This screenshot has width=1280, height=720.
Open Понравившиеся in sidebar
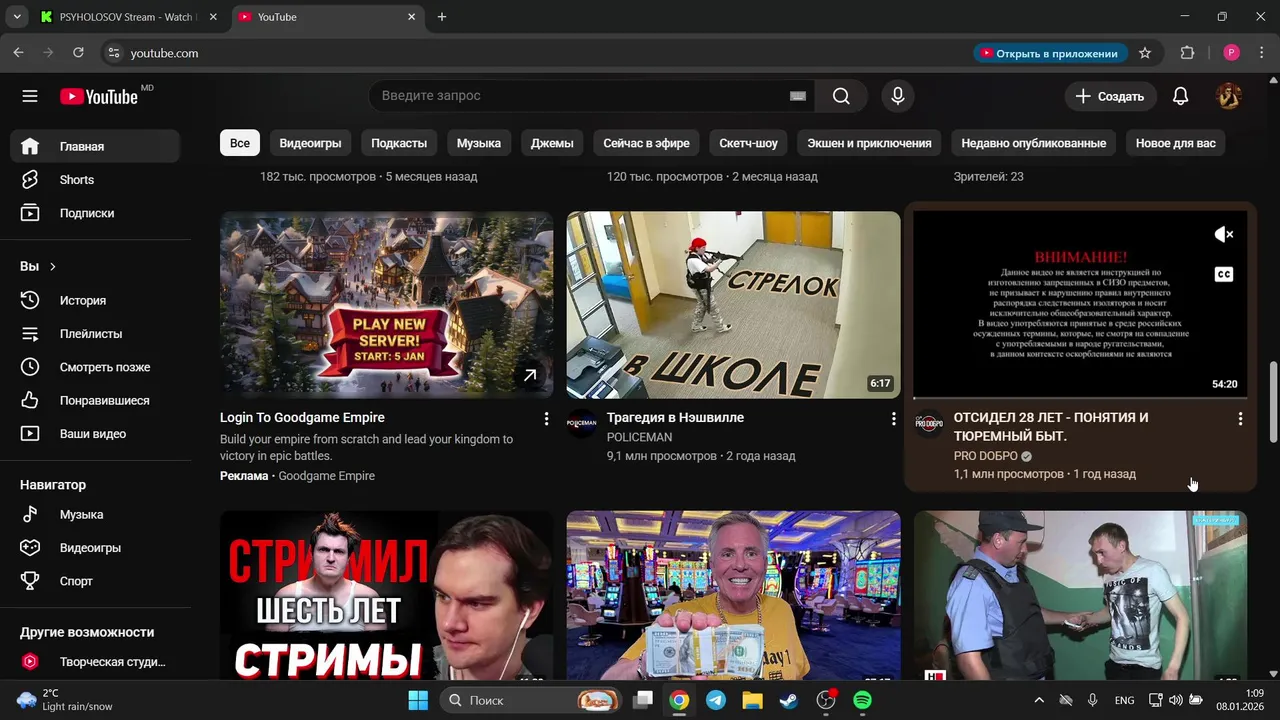pos(95,401)
